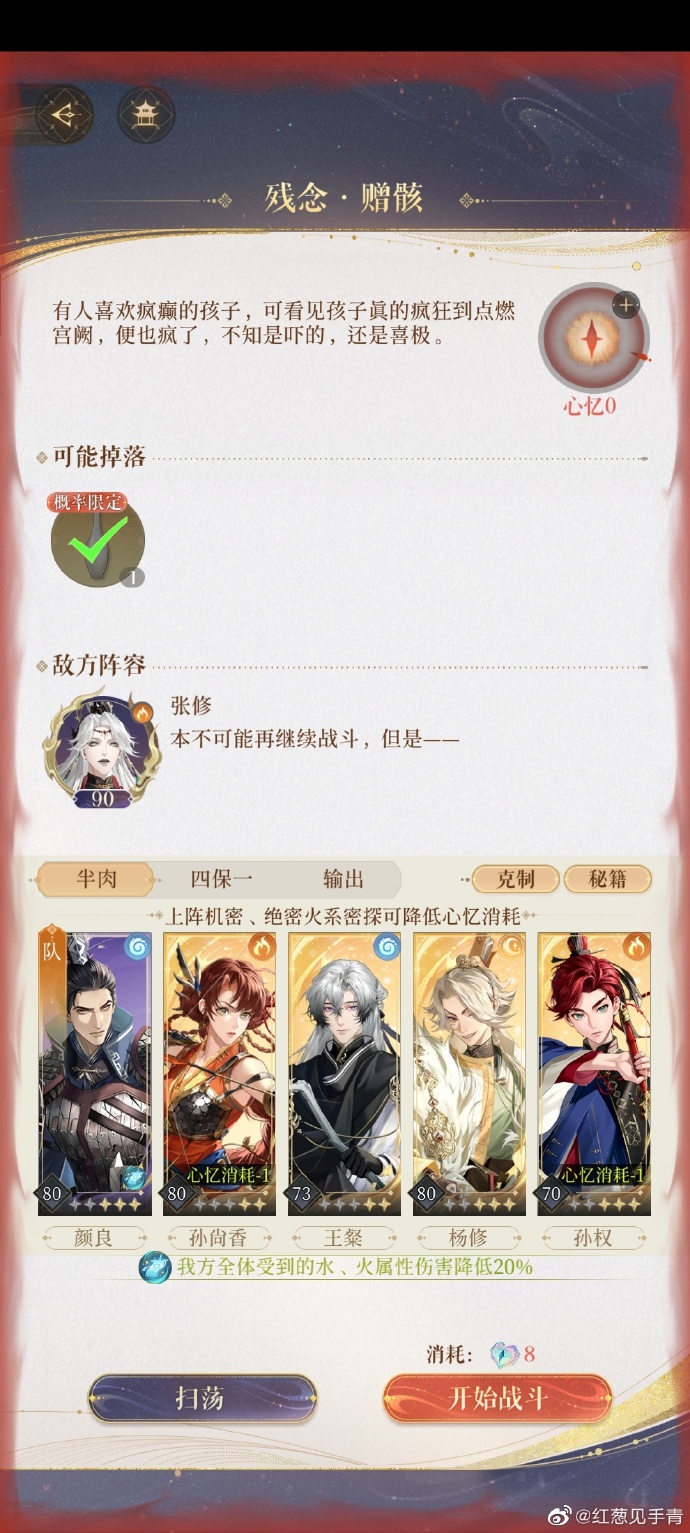Open the 秘籍 button

click(x=607, y=879)
